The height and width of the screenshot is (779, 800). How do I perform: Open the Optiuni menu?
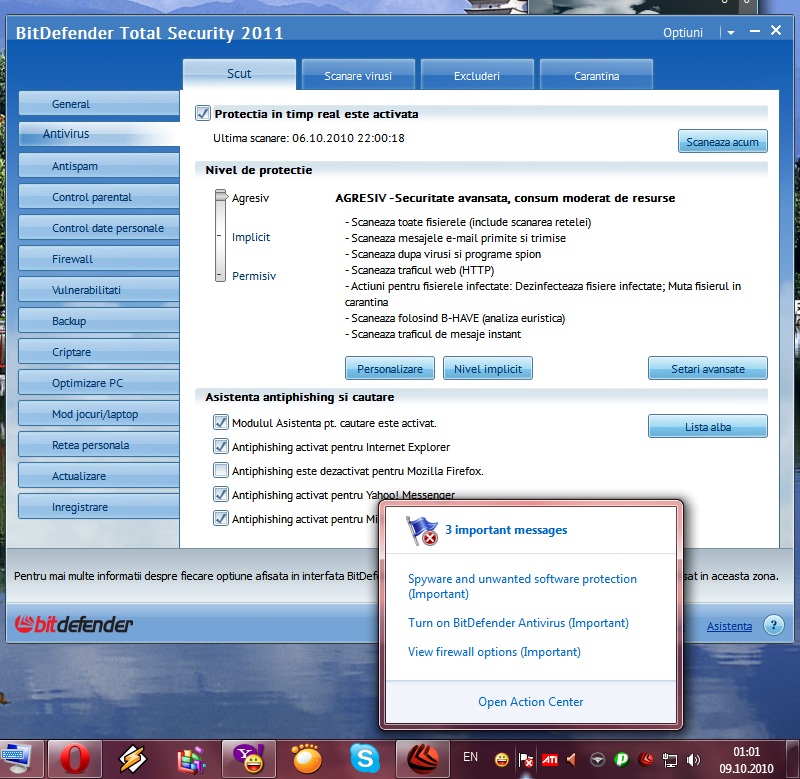[x=683, y=33]
